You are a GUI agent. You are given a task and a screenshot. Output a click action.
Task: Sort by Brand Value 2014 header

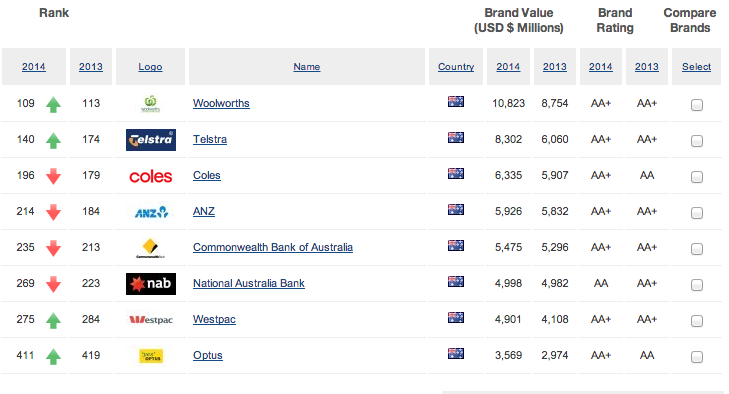click(508, 67)
